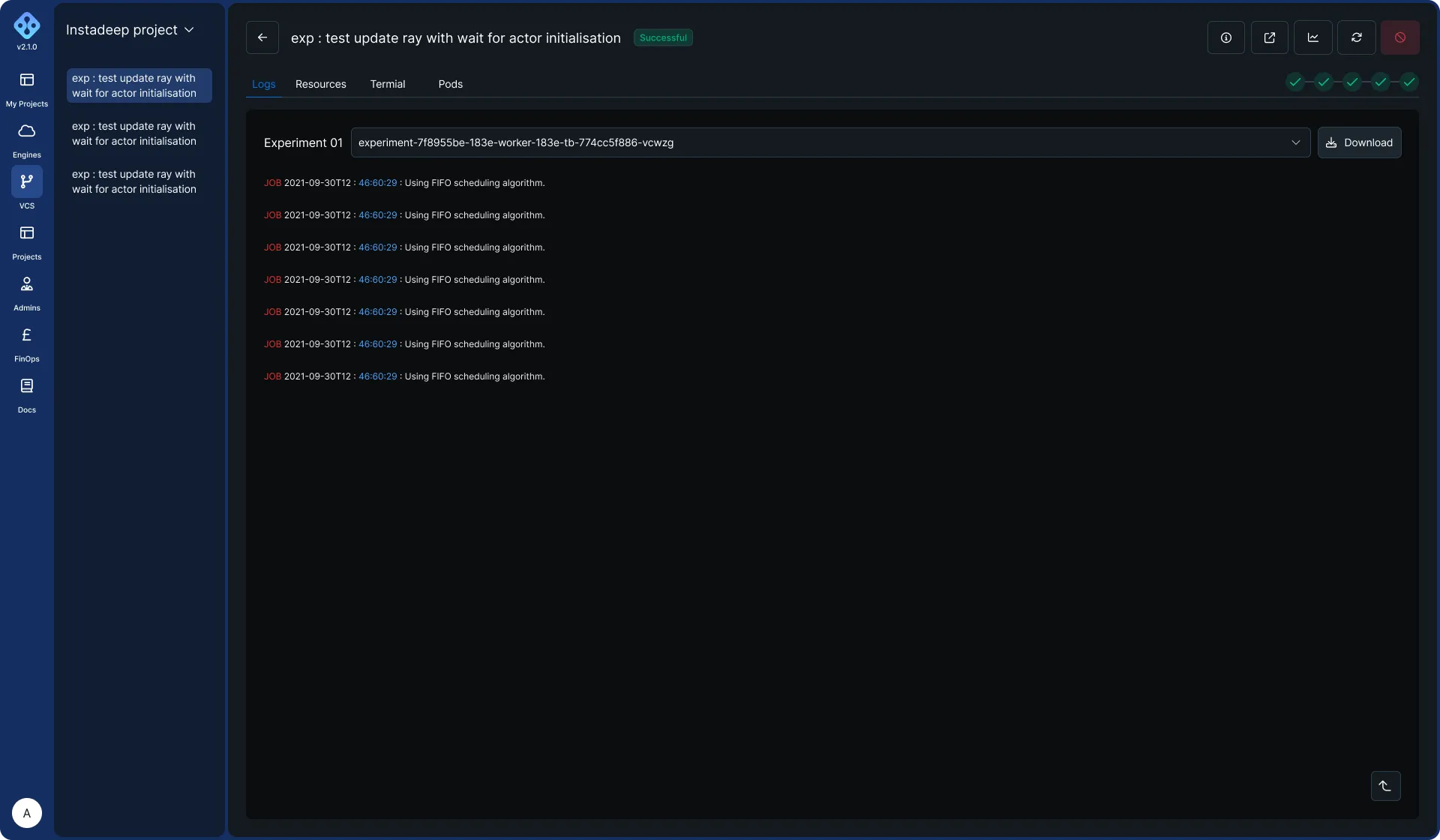Select the second experiment in the list
Screen dimensions: 1440x840
coord(134,133)
